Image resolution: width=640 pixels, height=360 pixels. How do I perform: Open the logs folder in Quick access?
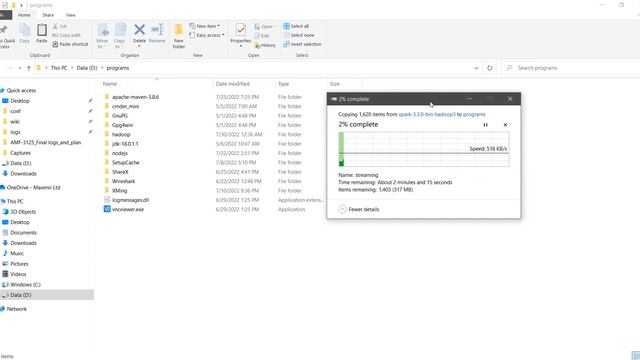pos(16,132)
